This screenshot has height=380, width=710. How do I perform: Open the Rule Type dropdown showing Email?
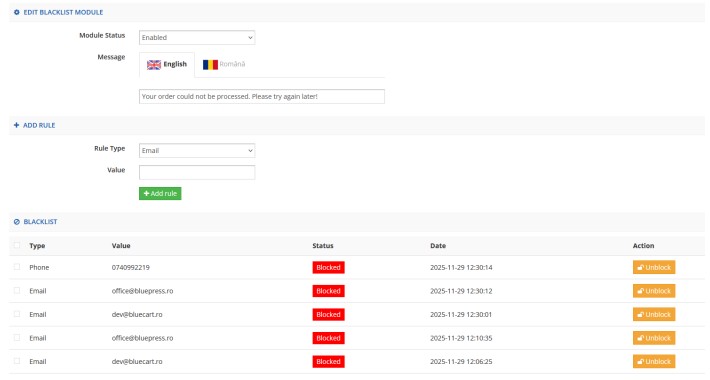[197, 151]
